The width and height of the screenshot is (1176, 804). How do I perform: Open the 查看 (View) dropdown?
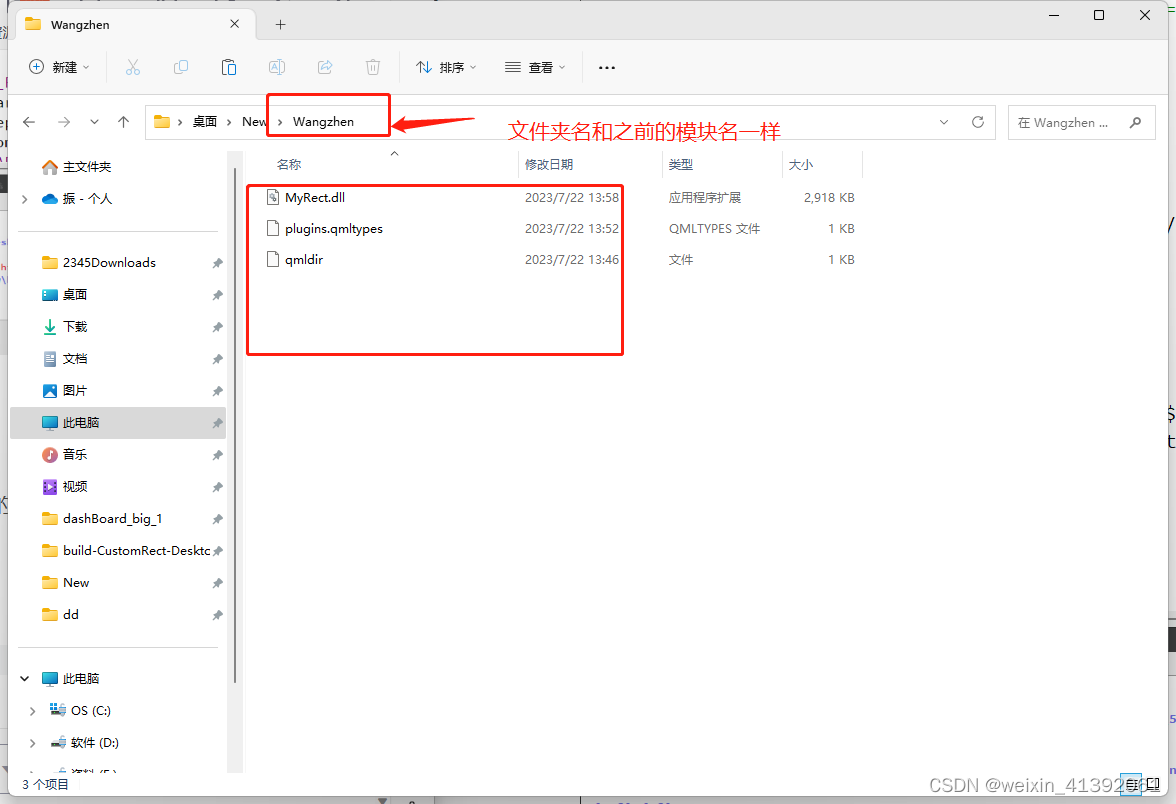point(536,67)
